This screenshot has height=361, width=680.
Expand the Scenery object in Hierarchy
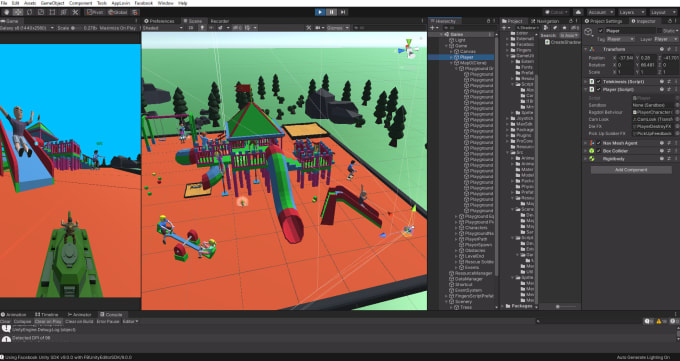pos(446,302)
